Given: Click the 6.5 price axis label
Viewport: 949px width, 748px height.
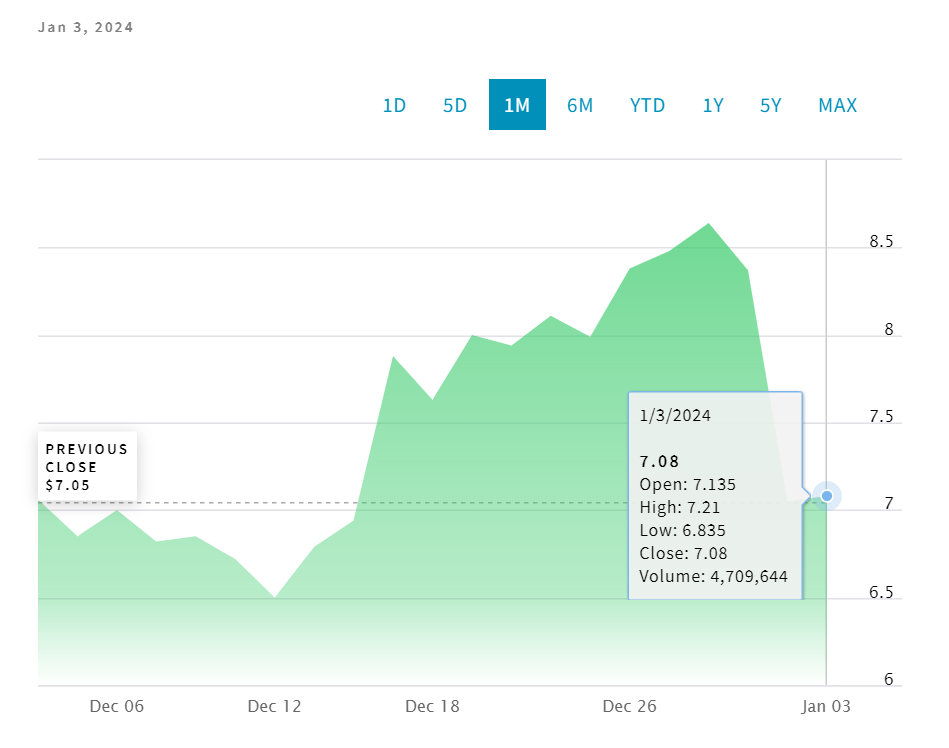Looking at the screenshot, I should [881, 593].
